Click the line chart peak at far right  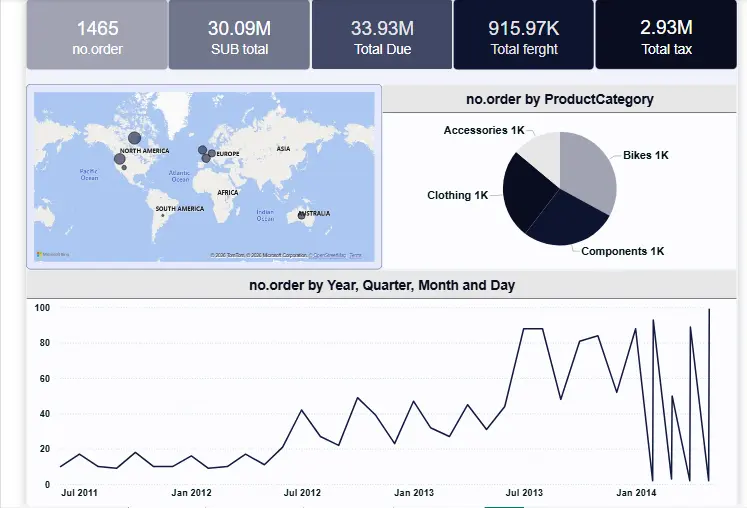(709, 309)
